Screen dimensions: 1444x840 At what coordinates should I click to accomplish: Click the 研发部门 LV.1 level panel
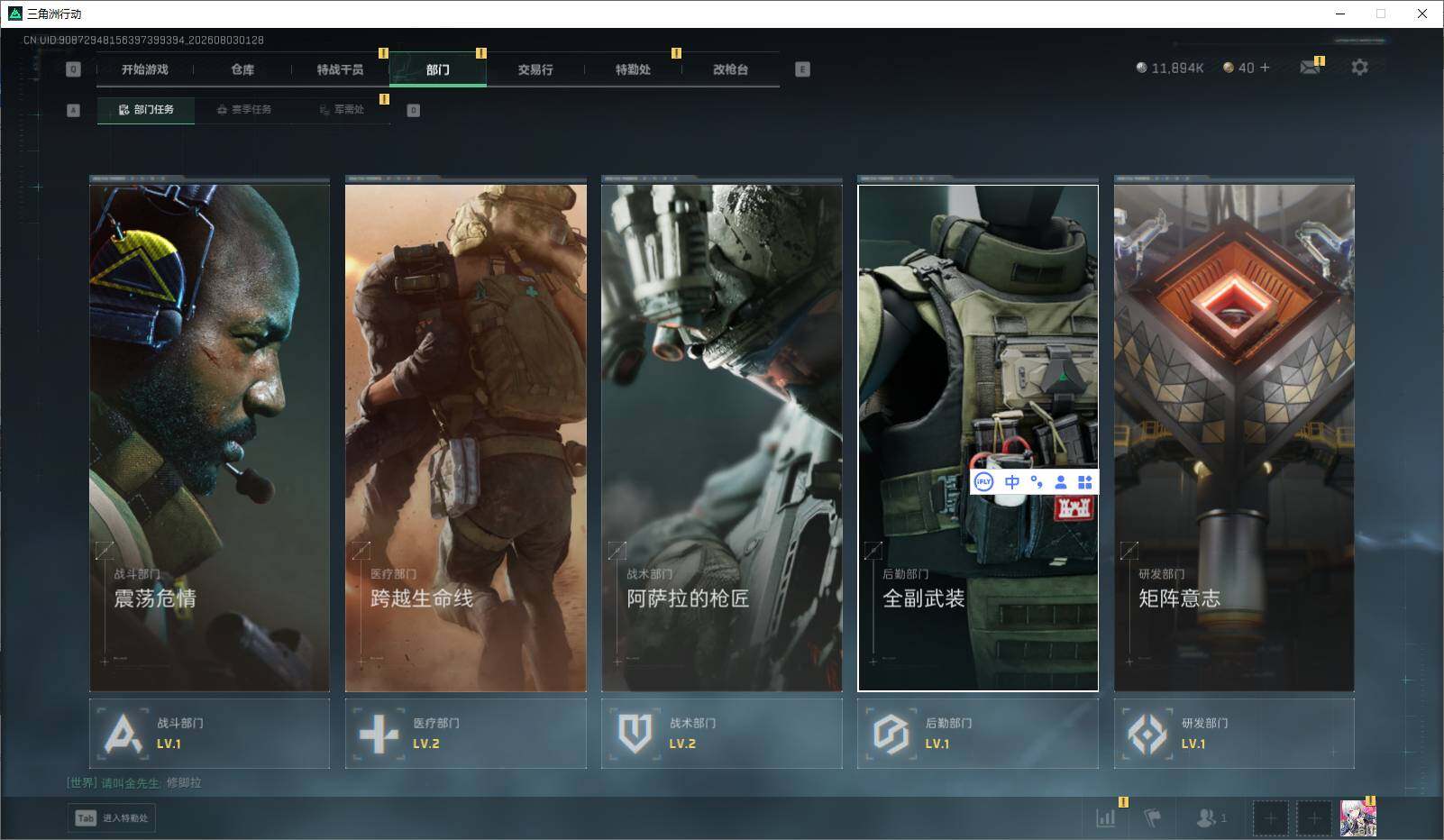(1234, 734)
